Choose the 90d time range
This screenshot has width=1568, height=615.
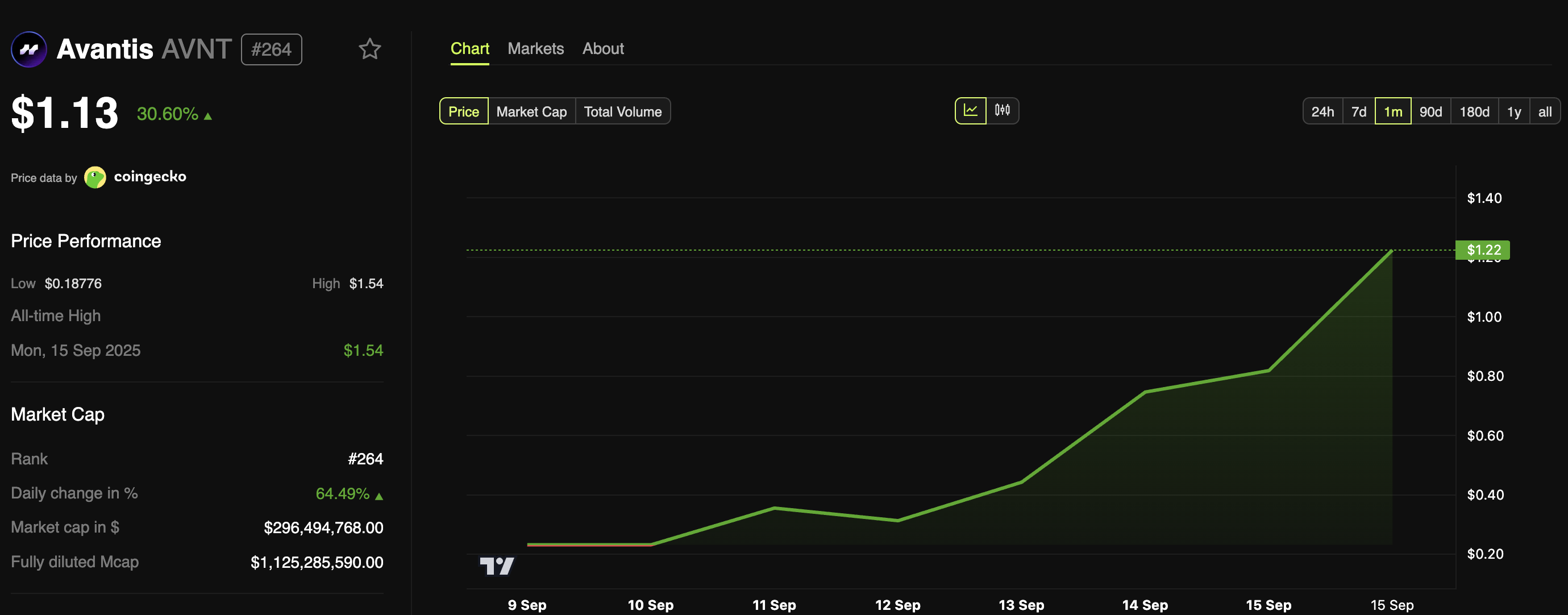coord(1430,111)
